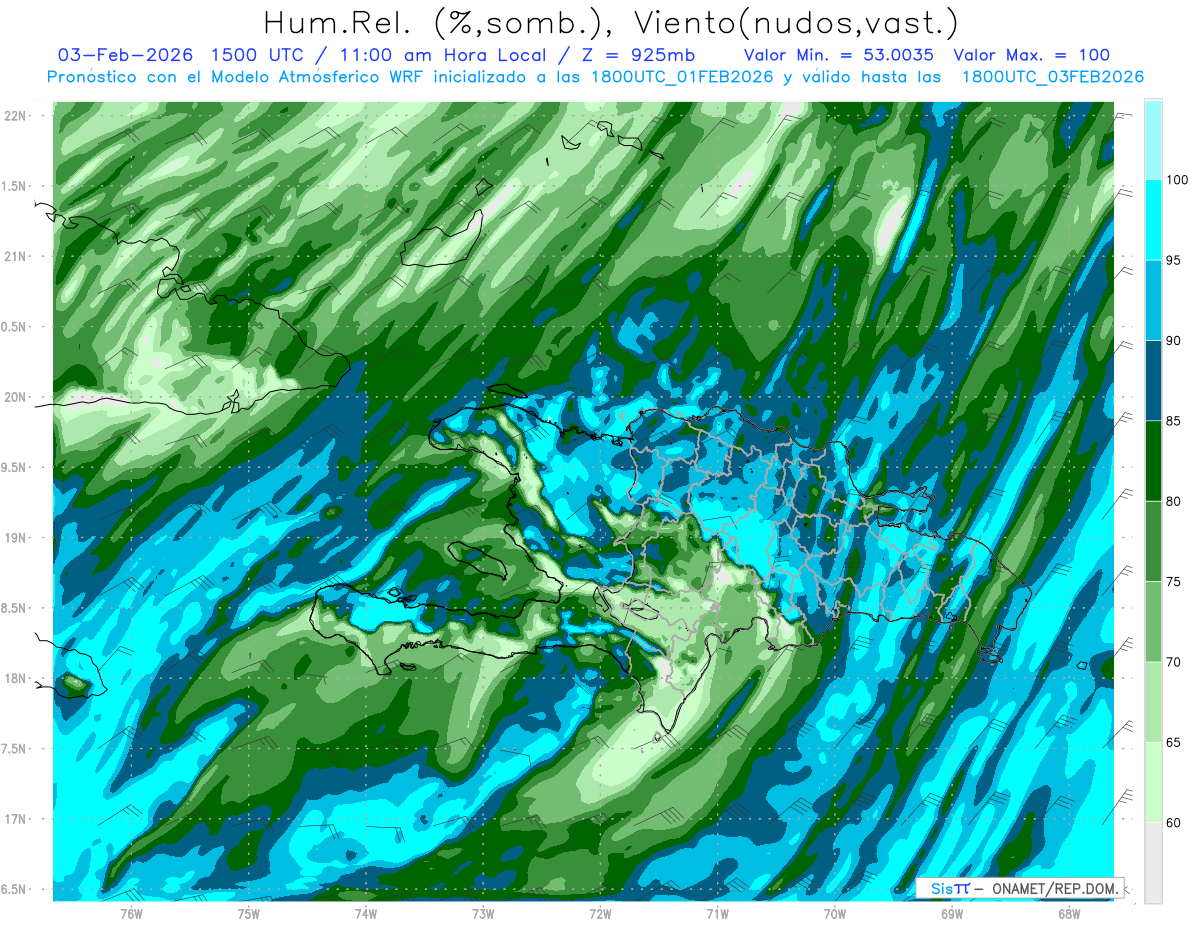Click the cyan 95–100 legend segment
1200x927 pixels.
coord(1153,220)
